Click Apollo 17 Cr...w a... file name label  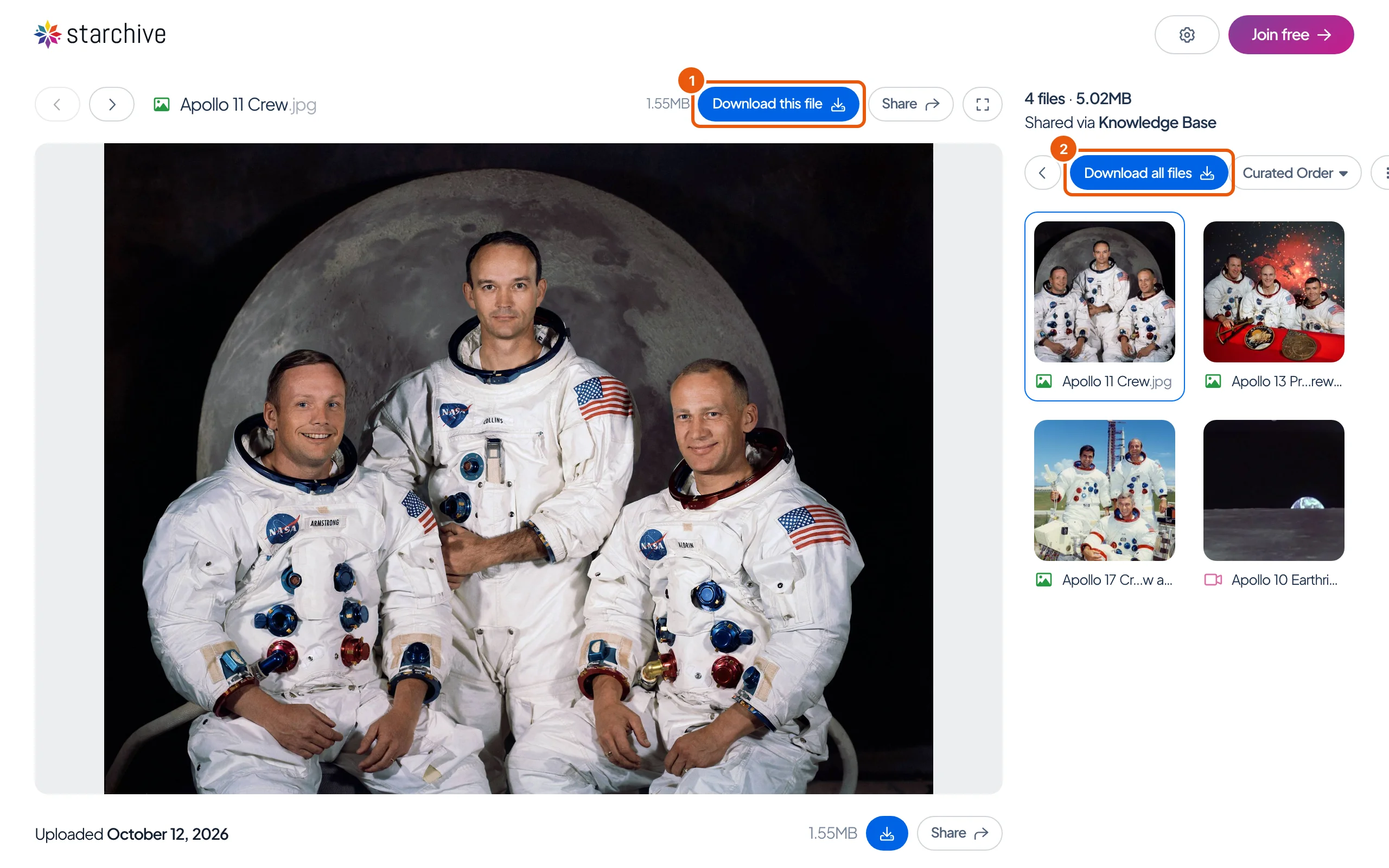point(1117,580)
